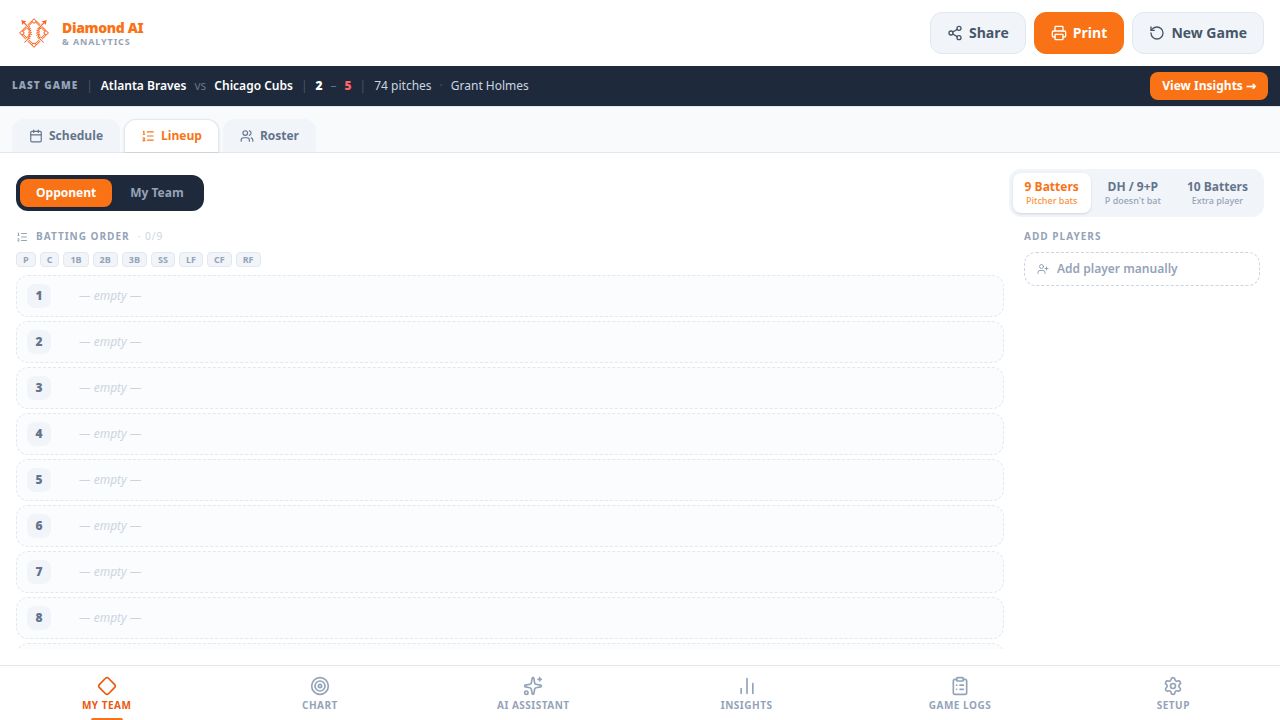Select the Opponent lineup toggle
Viewport: 1280px width, 720px height.
tap(66, 193)
